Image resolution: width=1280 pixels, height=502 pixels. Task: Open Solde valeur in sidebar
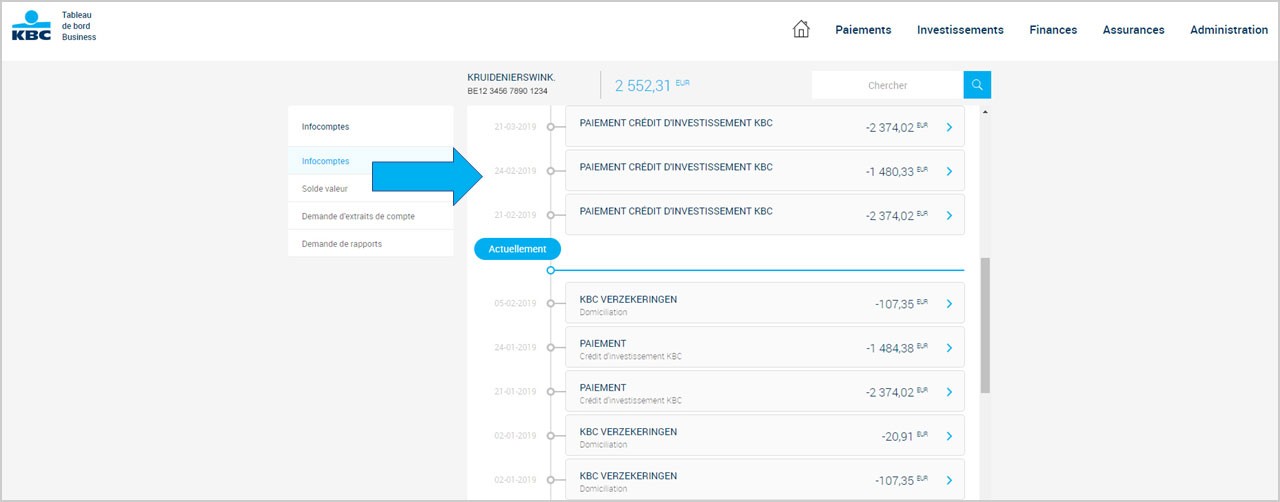click(370, 188)
